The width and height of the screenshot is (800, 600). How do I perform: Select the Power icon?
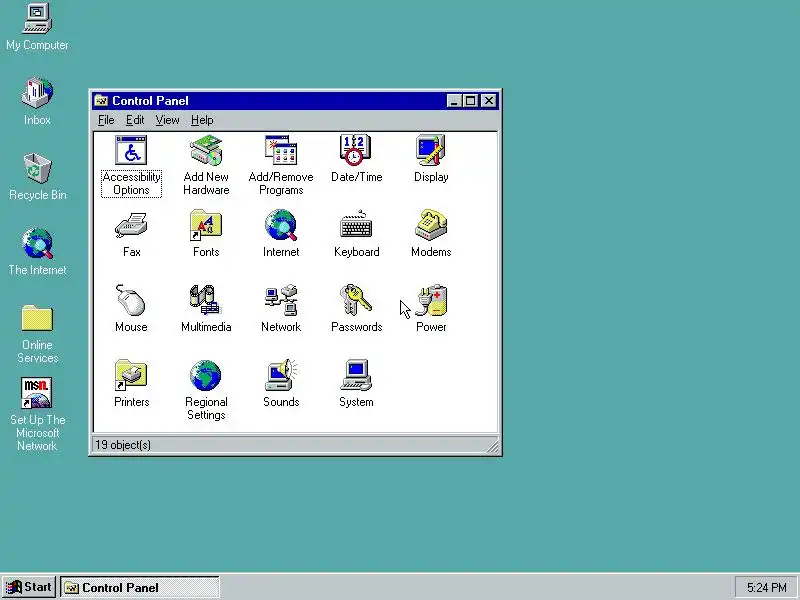click(432, 300)
